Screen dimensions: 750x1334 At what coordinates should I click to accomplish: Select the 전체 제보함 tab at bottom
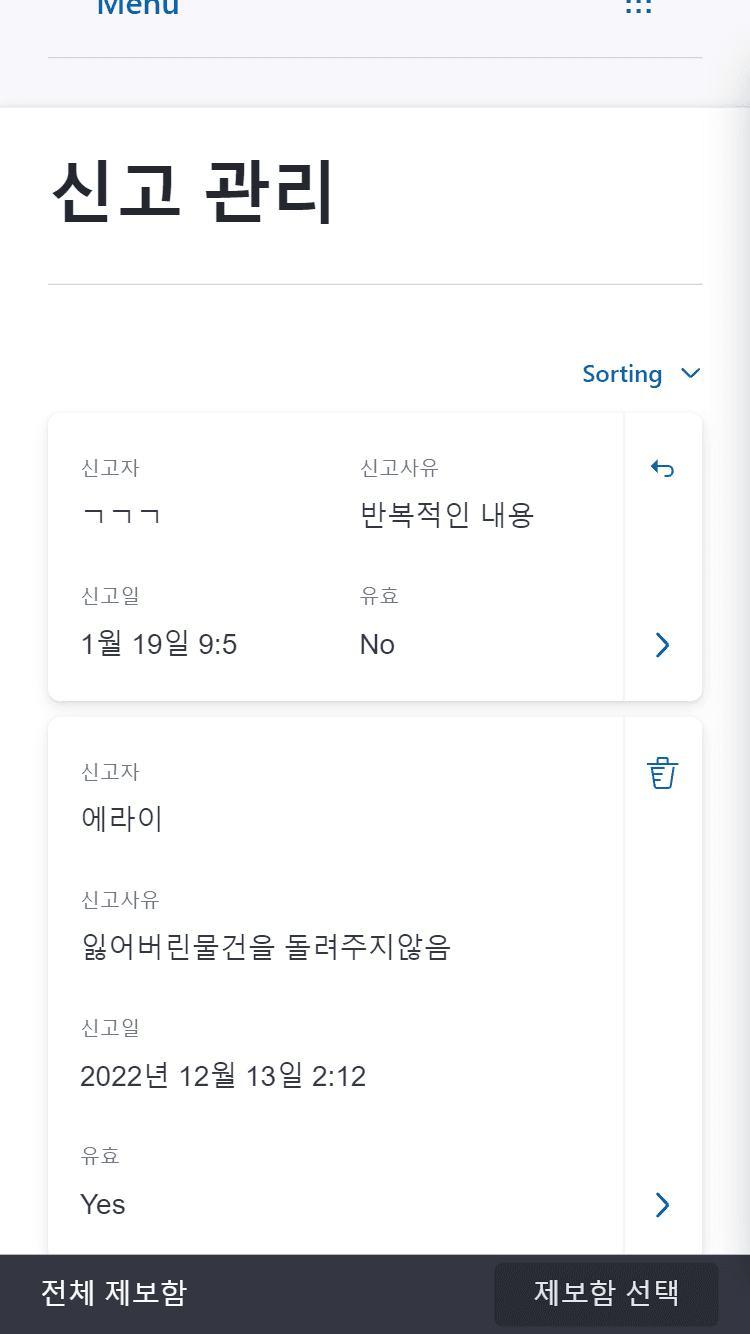[x=113, y=1293]
